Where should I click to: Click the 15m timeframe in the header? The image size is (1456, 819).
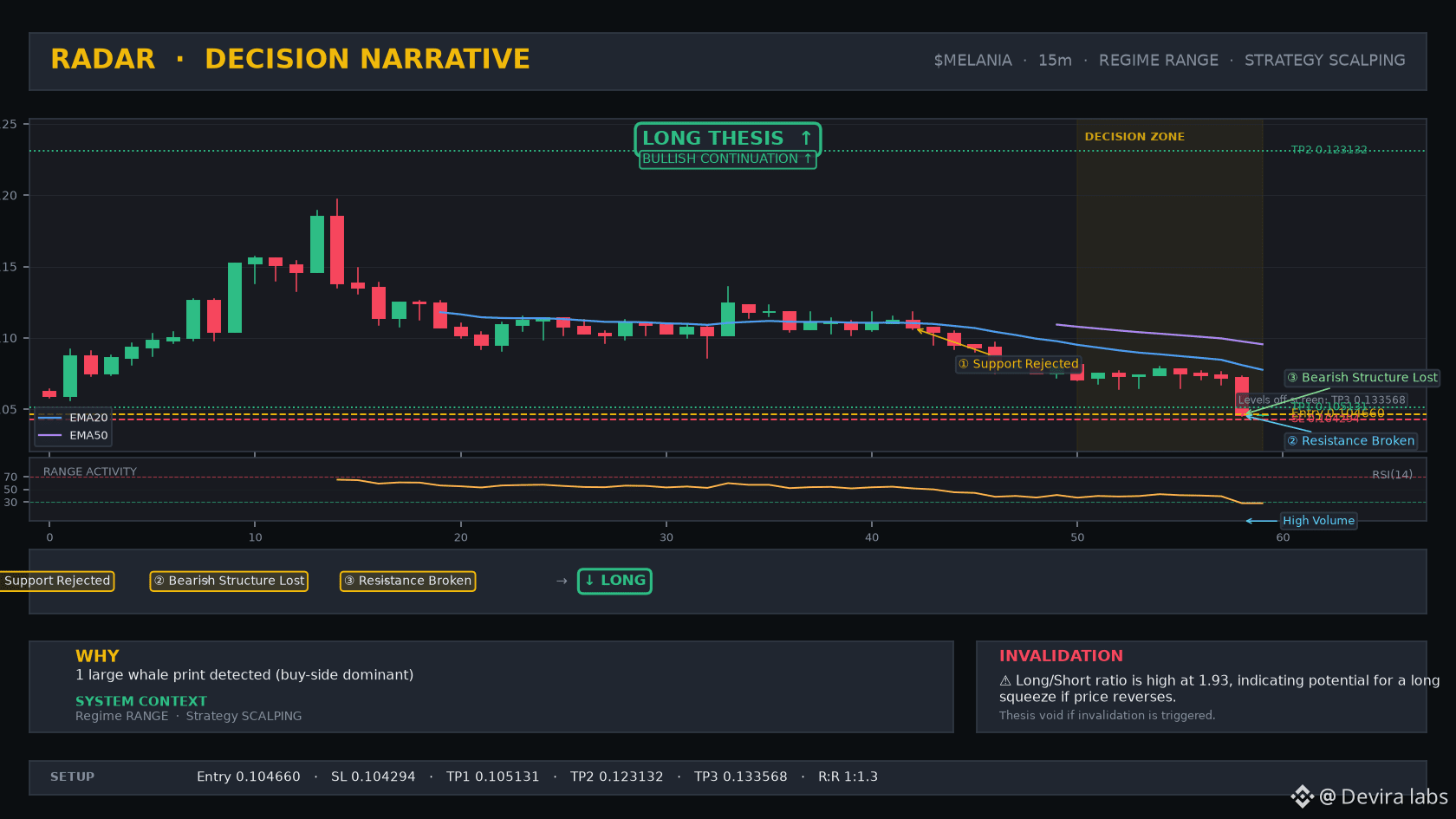1055,61
